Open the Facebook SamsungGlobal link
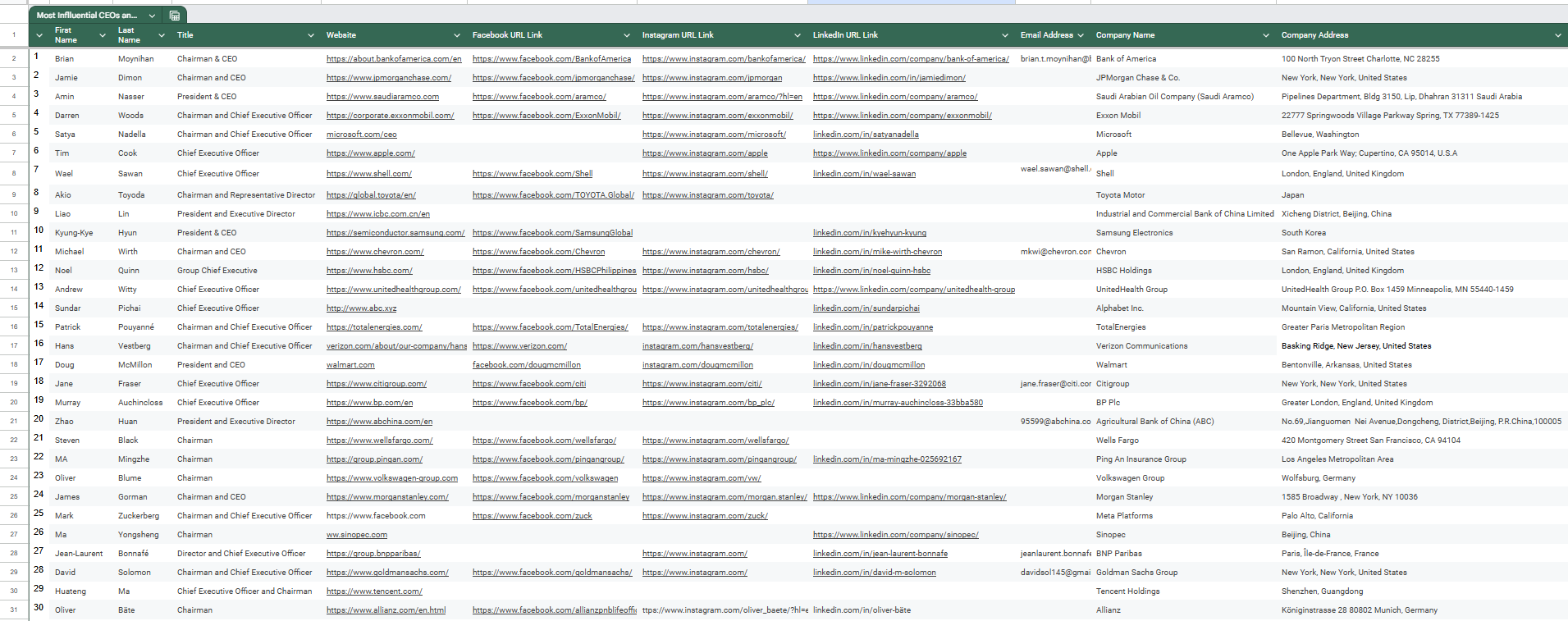The image size is (1568, 621). click(552, 233)
